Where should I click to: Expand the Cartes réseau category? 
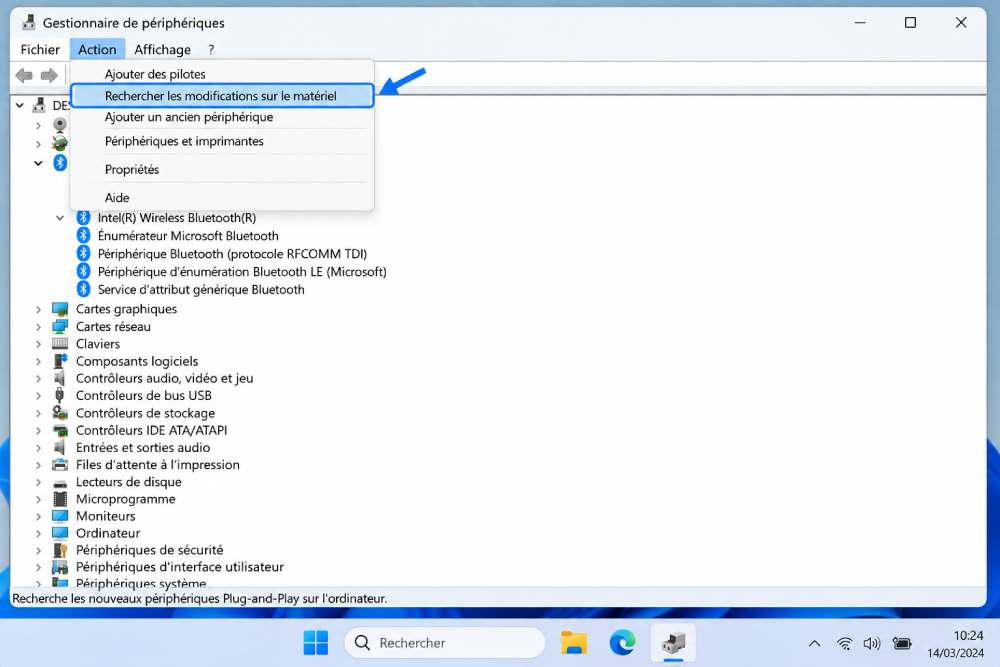[38, 326]
